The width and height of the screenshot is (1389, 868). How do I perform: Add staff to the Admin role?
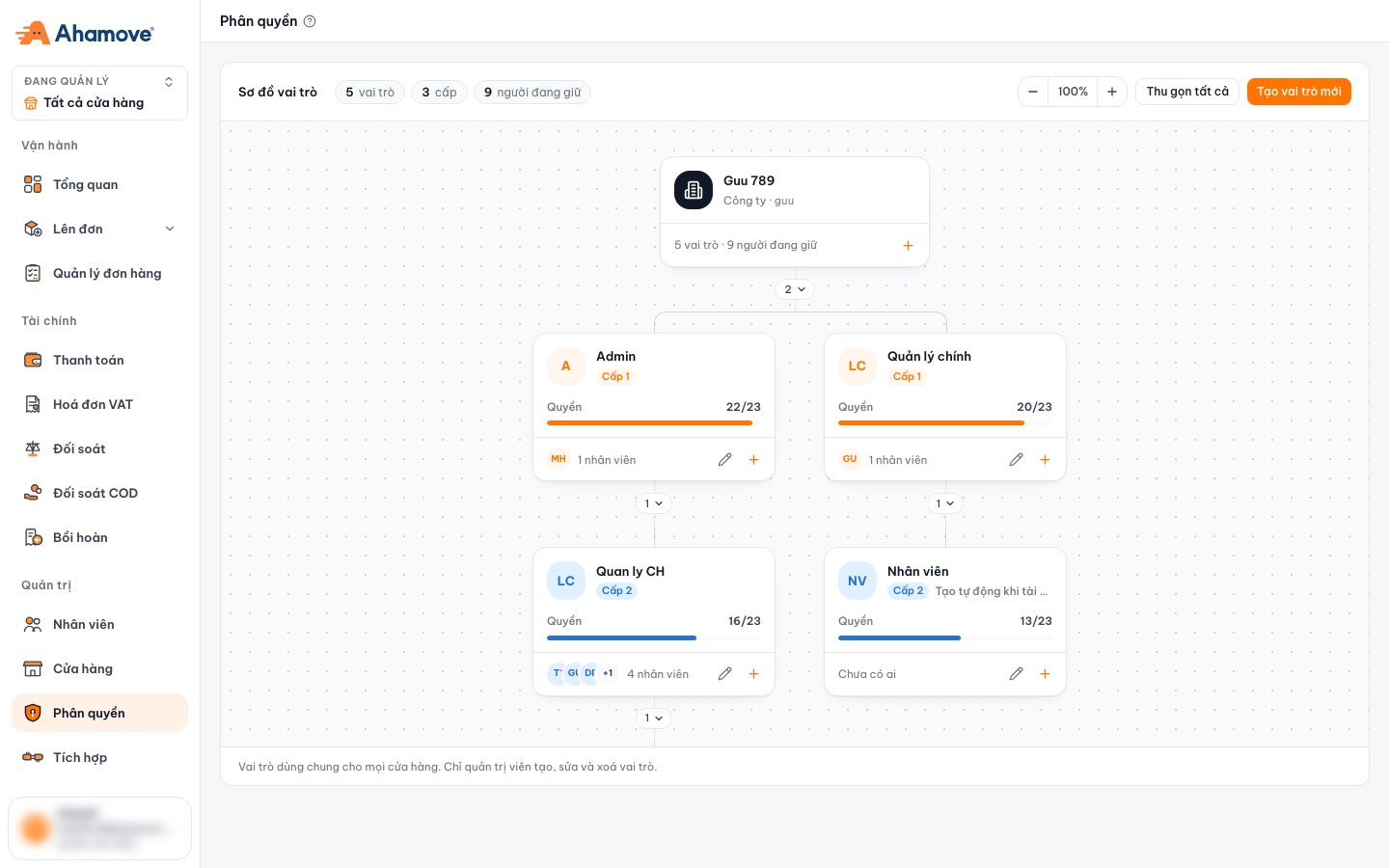pos(754,460)
